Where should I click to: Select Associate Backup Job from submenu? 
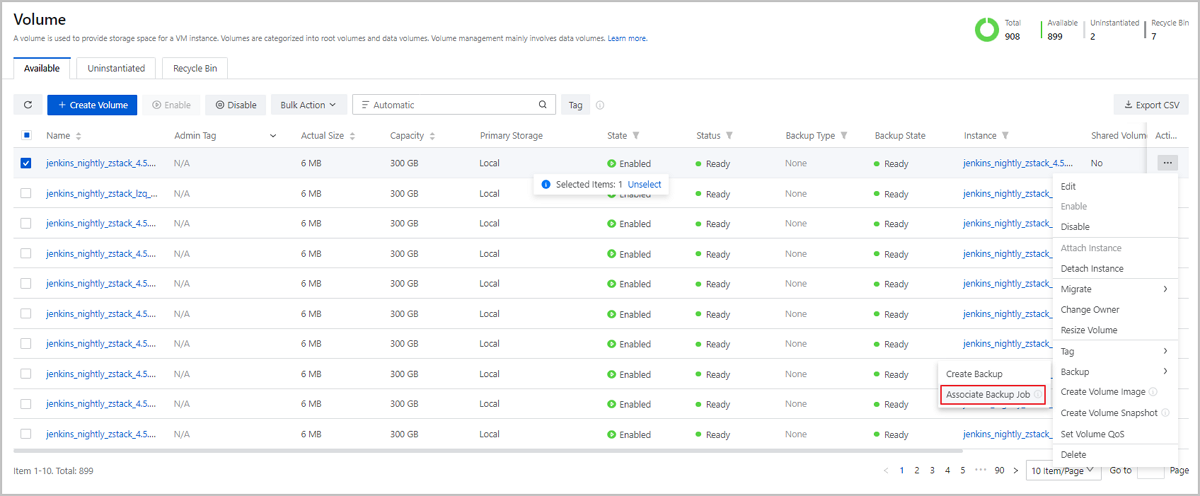[988, 395]
